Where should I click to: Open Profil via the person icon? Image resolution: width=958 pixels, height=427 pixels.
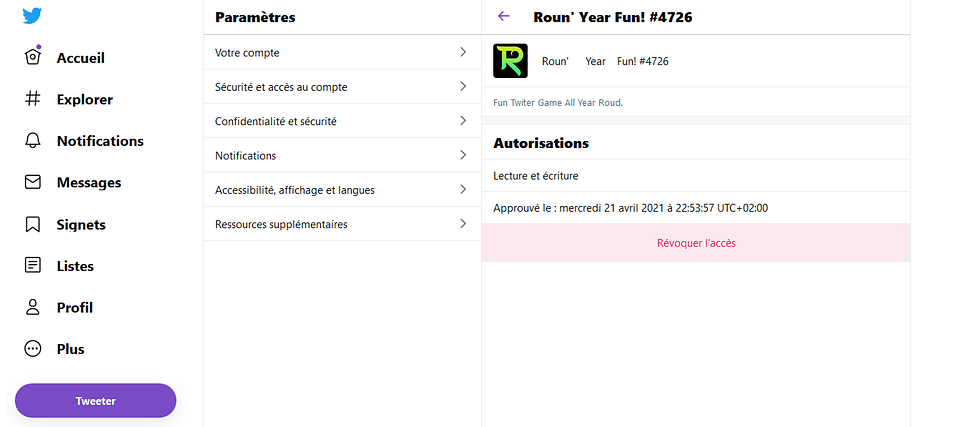point(33,307)
